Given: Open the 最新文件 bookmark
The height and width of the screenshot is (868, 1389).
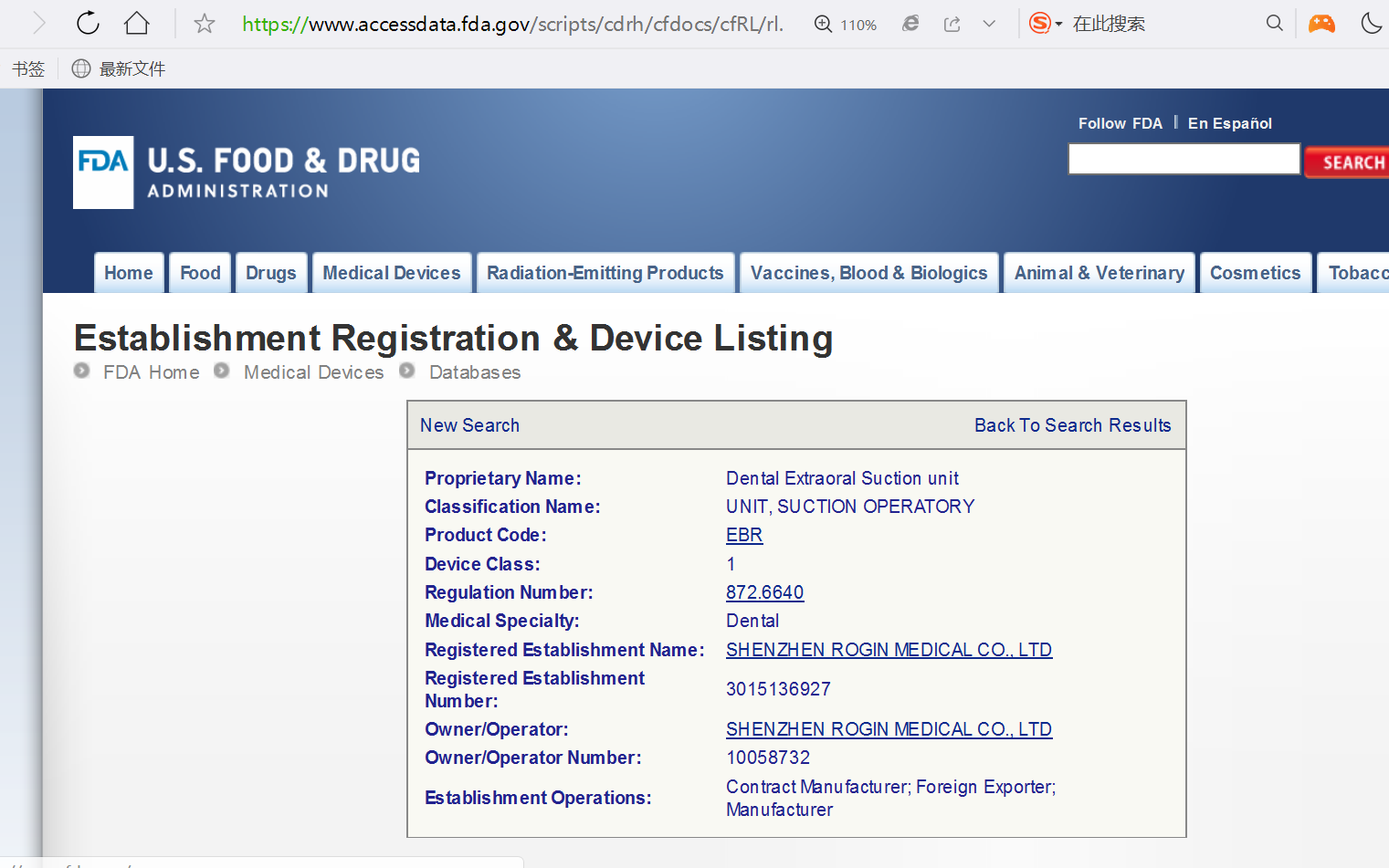Looking at the screenshot, I should (119, 68).
